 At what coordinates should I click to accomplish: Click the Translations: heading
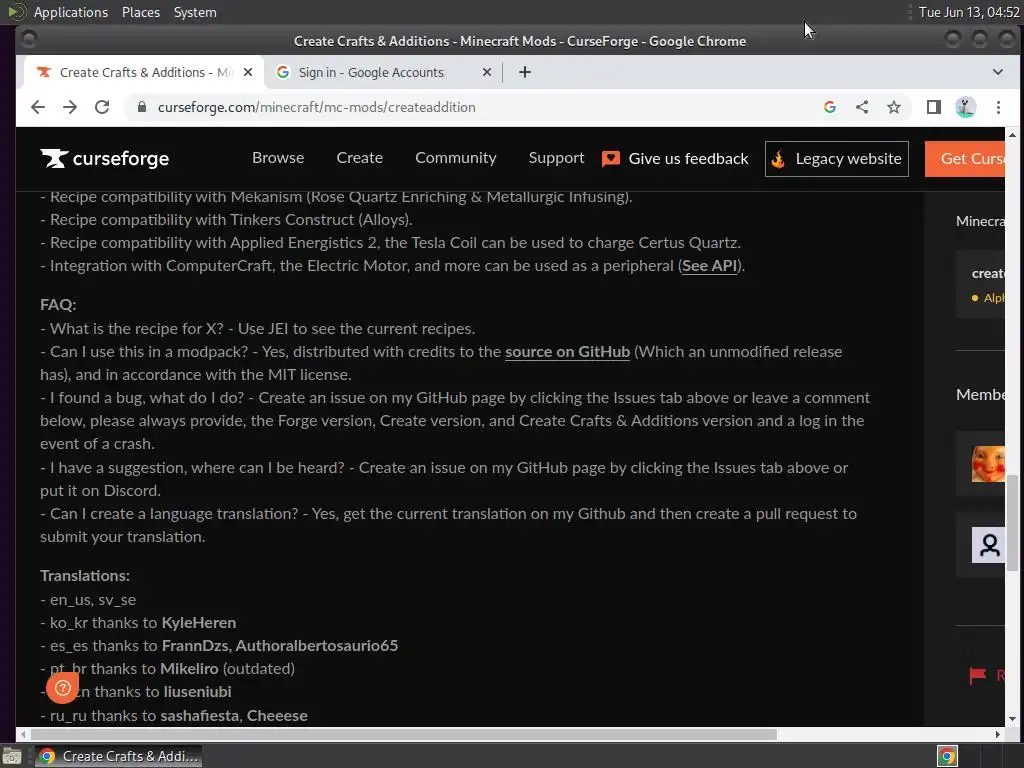85,575
